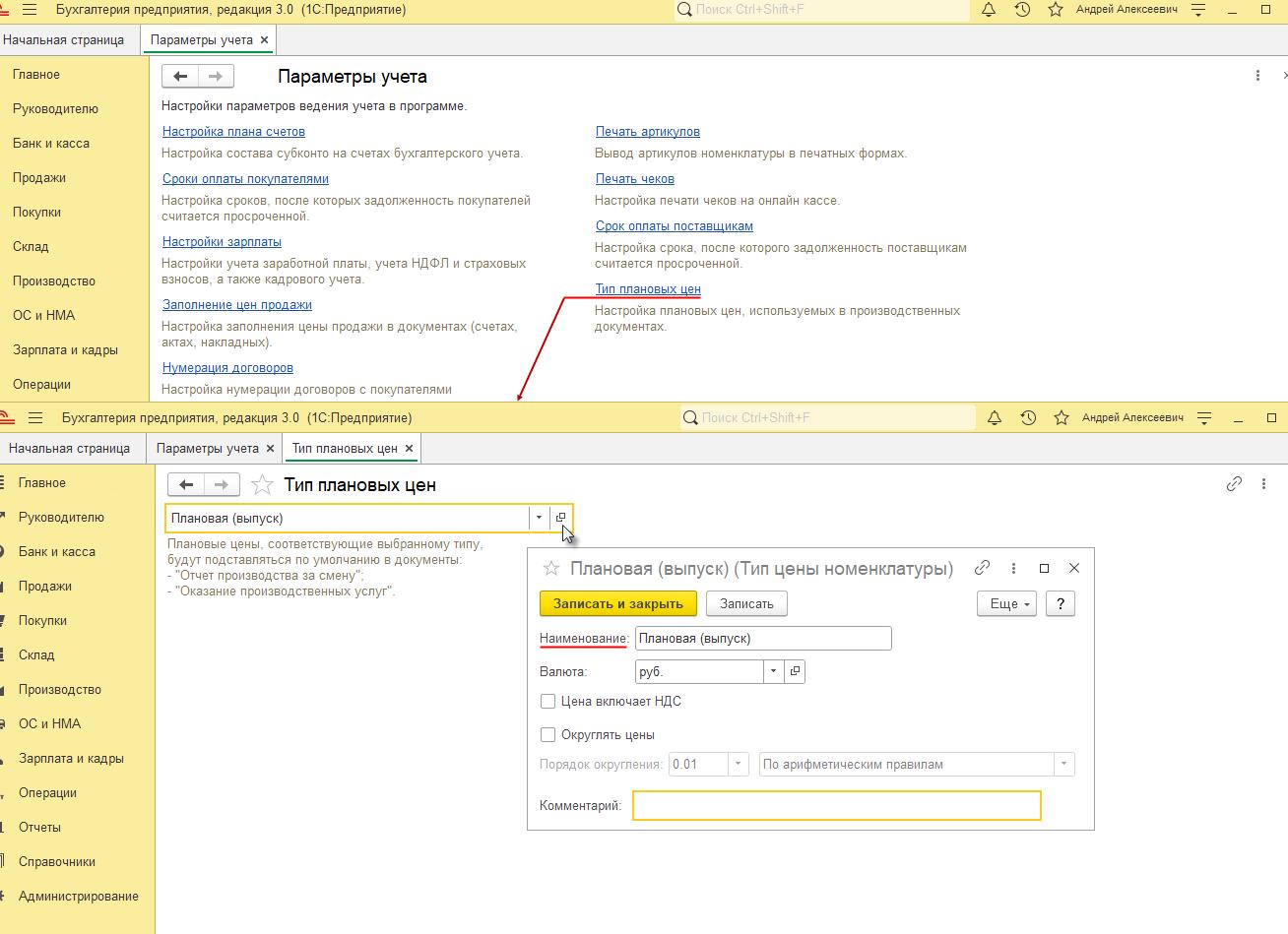
Task: Open Нумерация договоров link
Action: pos(227,368)
